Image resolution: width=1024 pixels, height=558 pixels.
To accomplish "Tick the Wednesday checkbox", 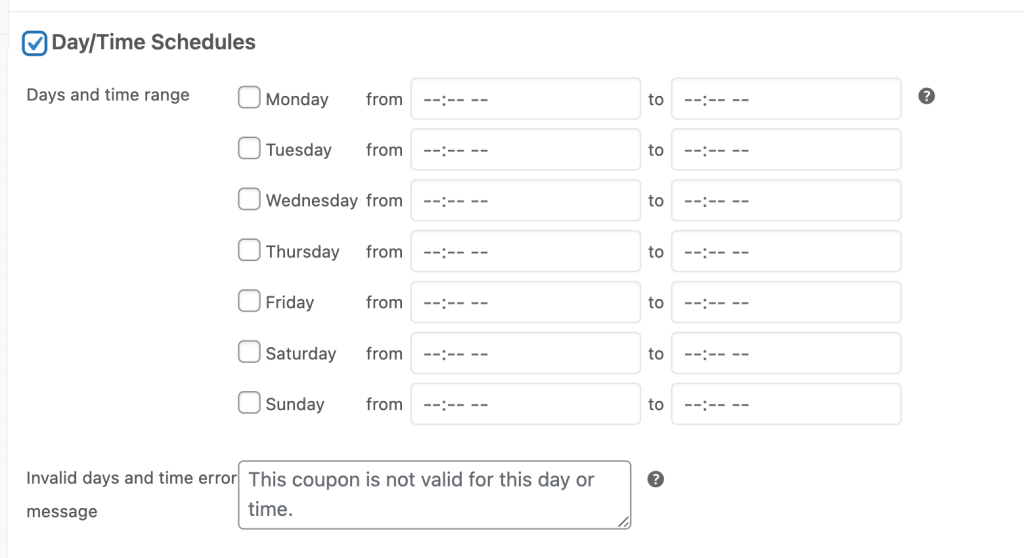I will pyautogui.click(x=249, y=199).
